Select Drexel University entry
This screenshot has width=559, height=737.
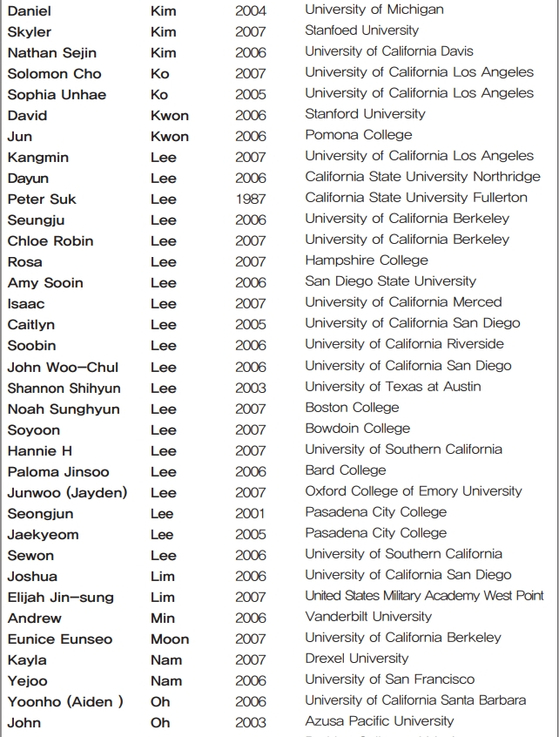356,658
